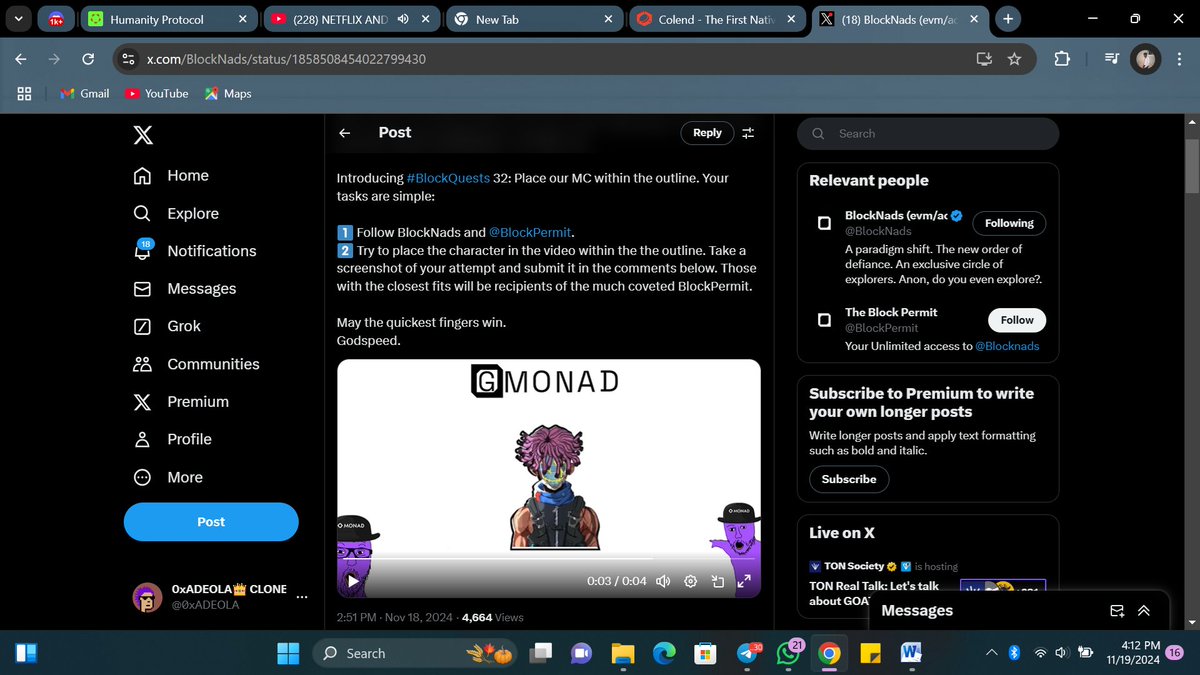Viewport: 1200px width, 675px height.
Task: Click the browser back arrow
Action: click(x=21, y=59)
